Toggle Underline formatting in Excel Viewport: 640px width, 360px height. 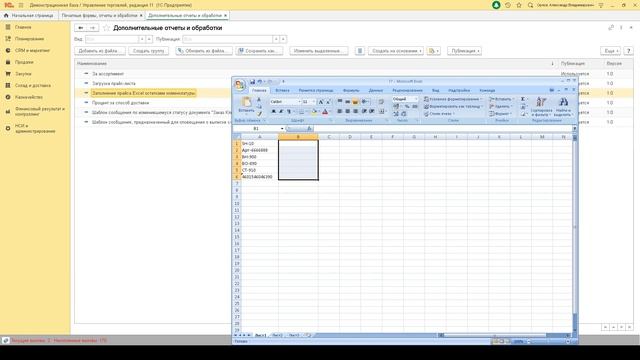[x=289, y=111]
